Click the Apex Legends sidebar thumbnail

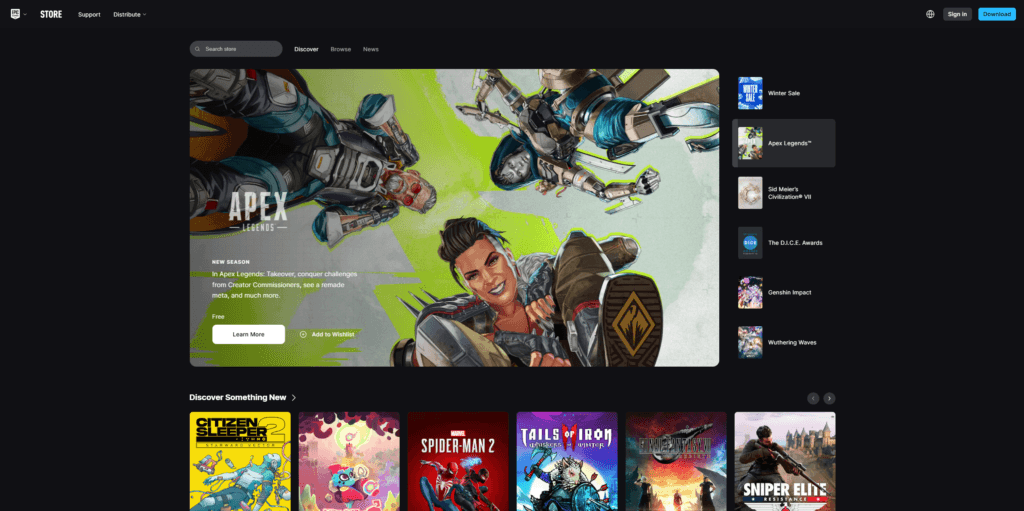pos(750,143)
